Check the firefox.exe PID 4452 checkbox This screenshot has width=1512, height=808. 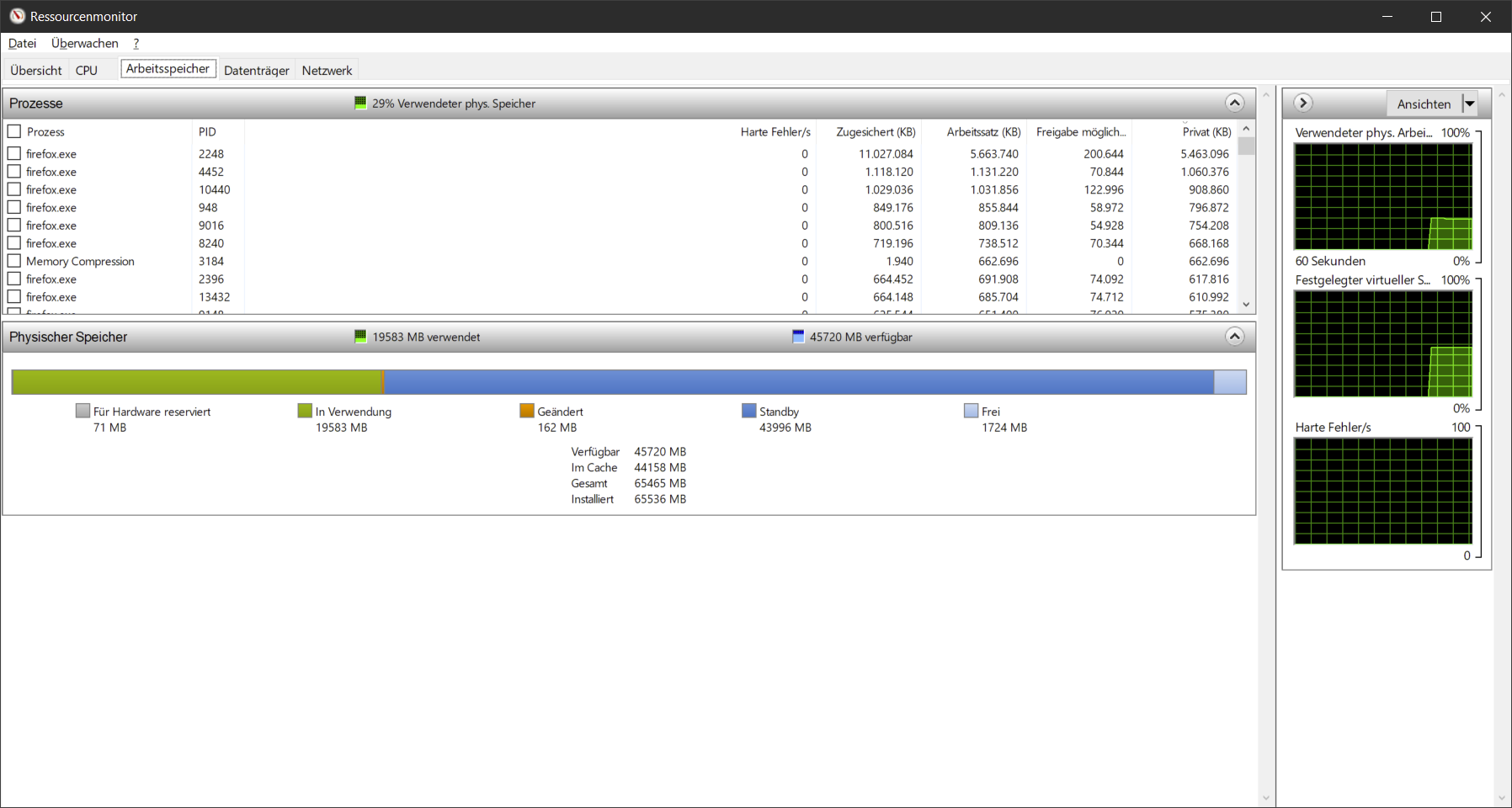[x=14, y=171]
